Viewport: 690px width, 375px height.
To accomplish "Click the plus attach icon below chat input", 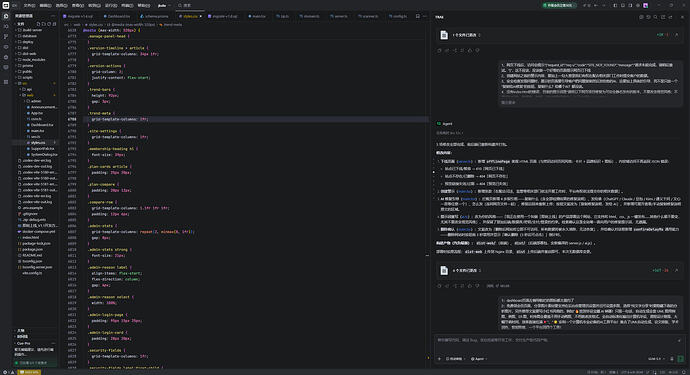I will pyautogui.click(x=439, y=359).
